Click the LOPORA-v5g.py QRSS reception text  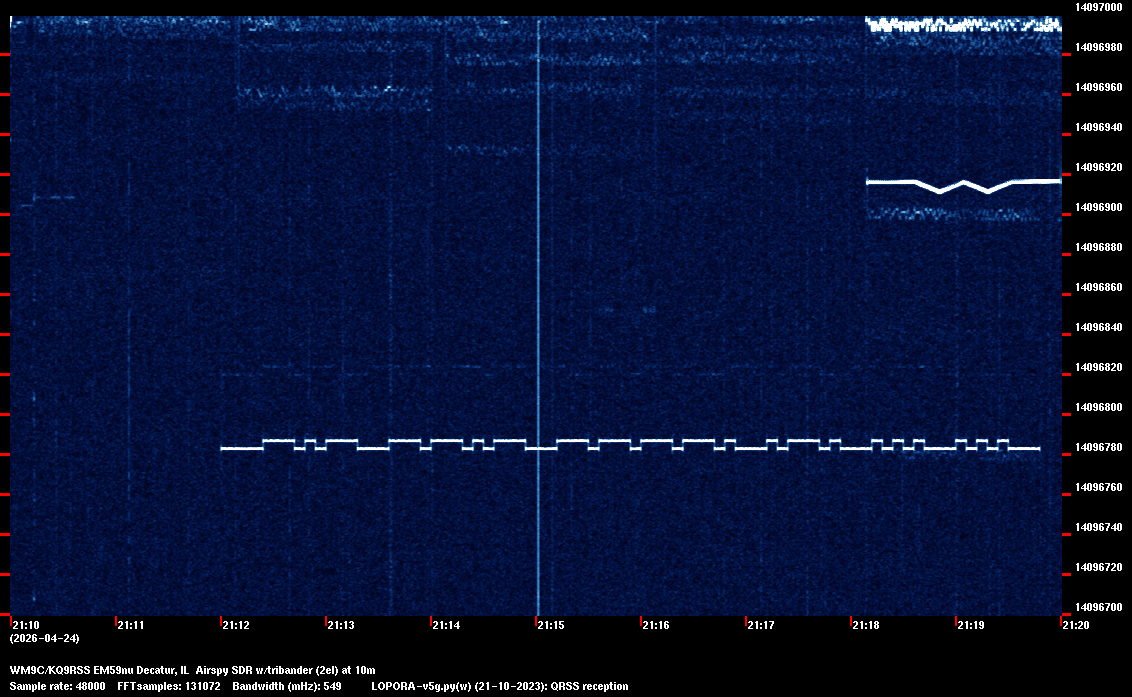click(x=499, y=686)
